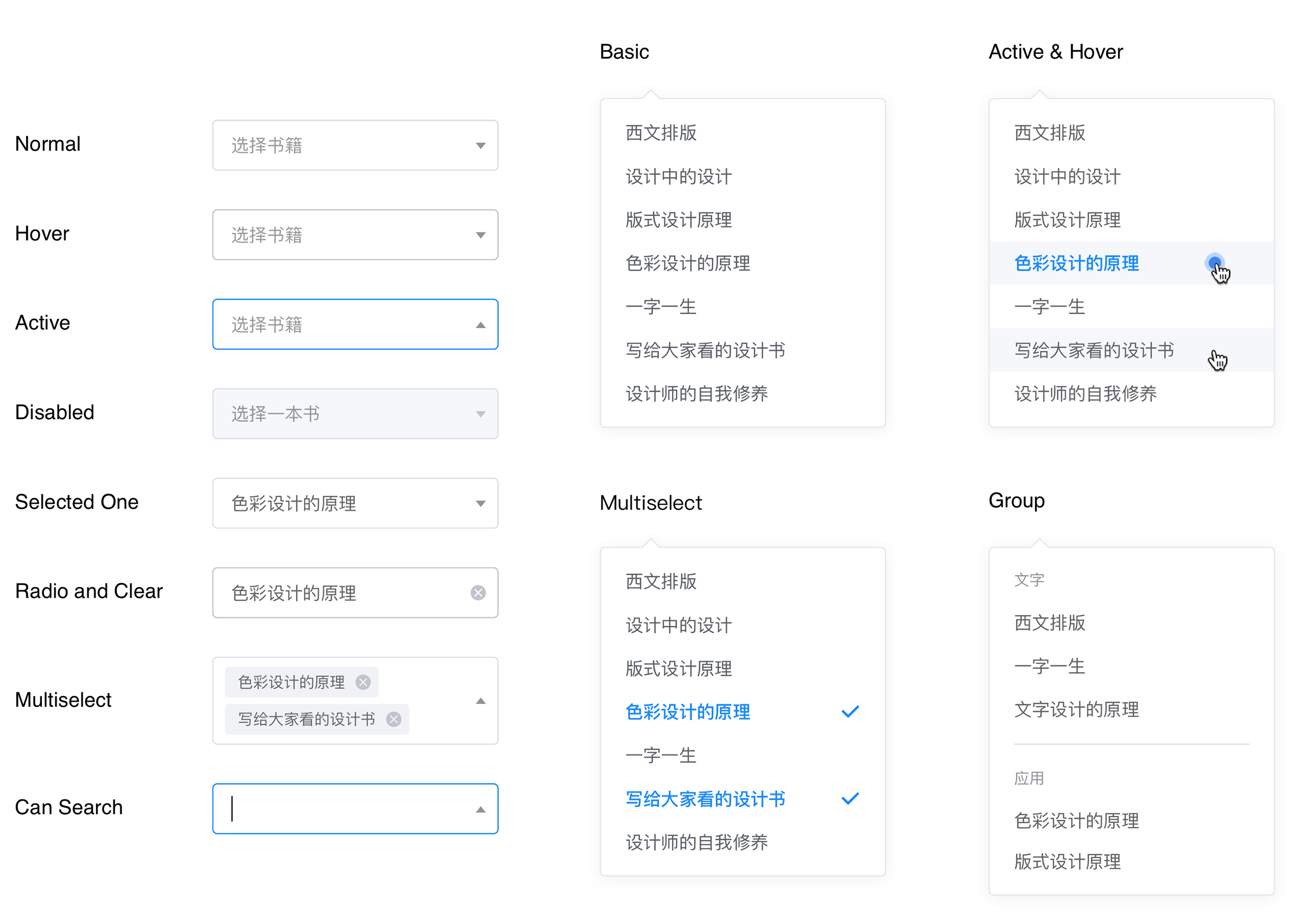The image size is (1295, 924).
Task: Choose 西文排版 in the Basic list
Action: (x=661, y=133)
